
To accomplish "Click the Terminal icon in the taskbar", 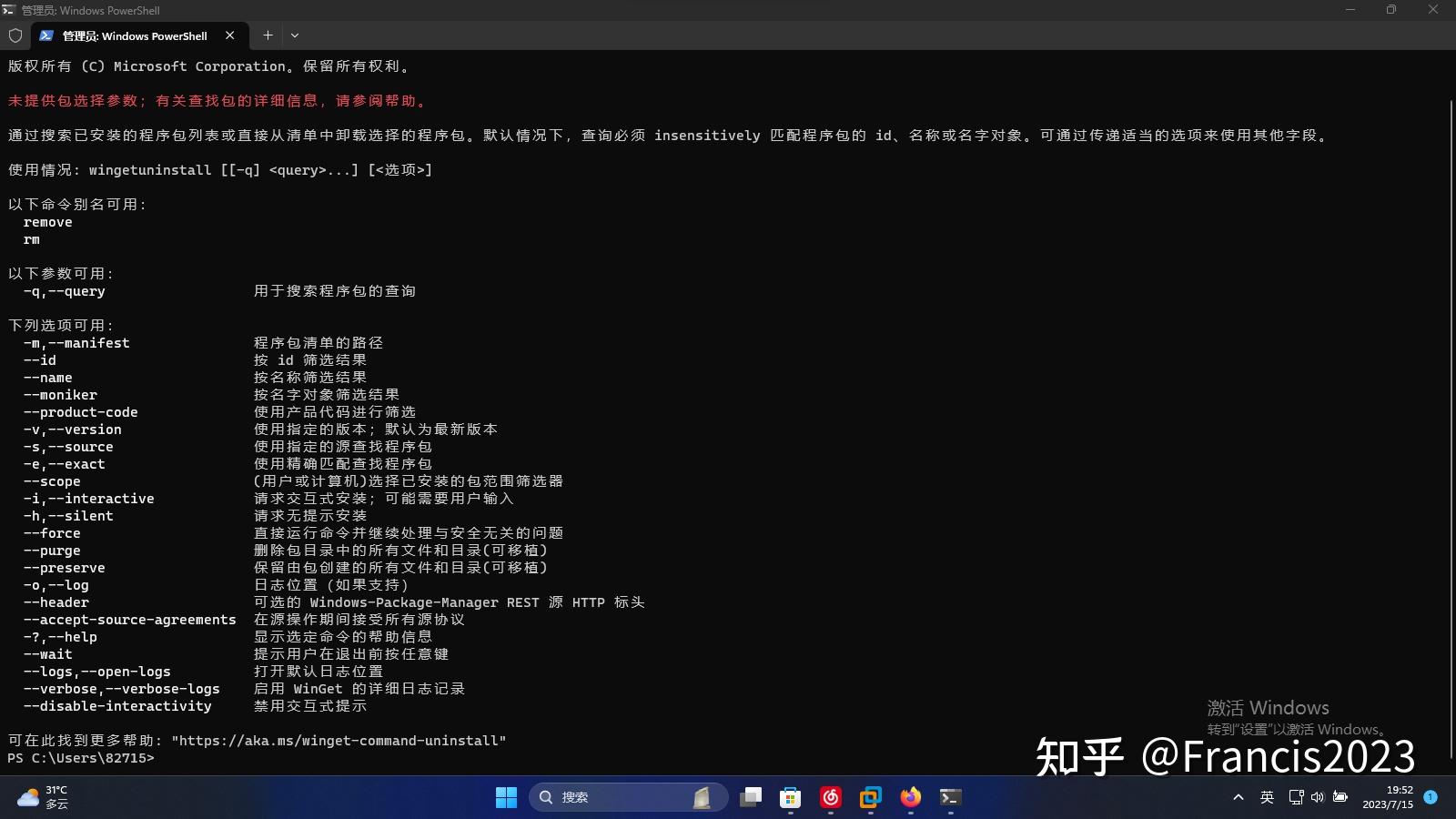I will [x=951, y=797].
